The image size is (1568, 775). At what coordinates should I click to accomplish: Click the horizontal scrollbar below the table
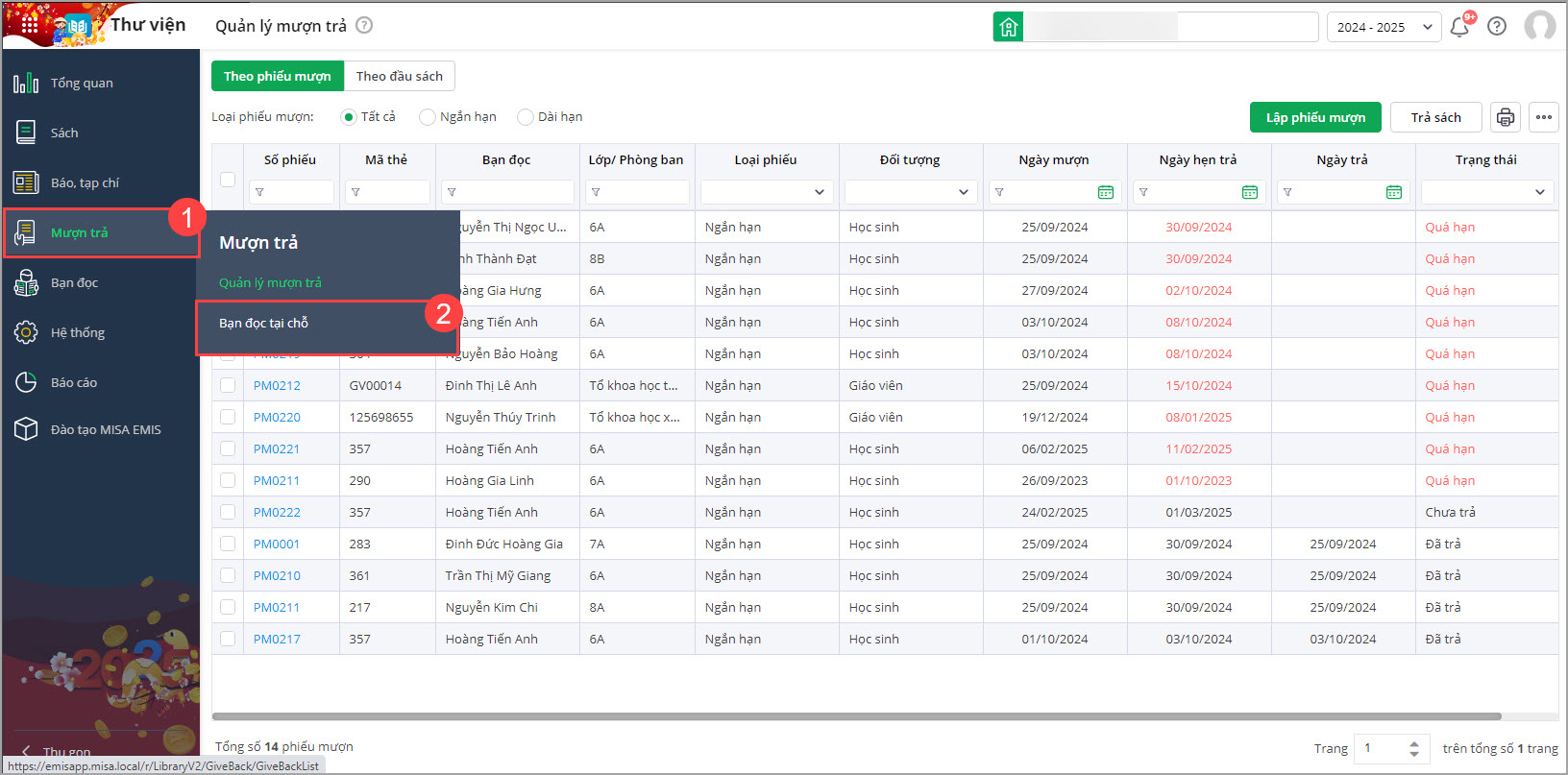pyautogui.click(x=855, y=716)
